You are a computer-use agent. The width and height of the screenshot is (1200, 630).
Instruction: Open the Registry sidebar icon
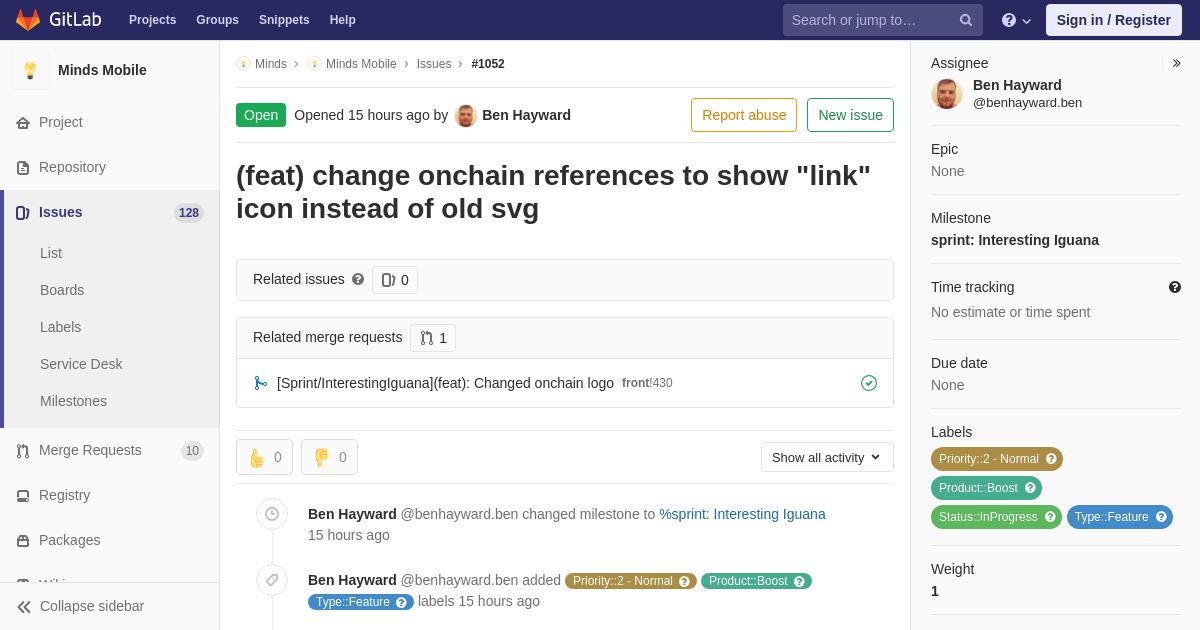click(x=23, y=496)
